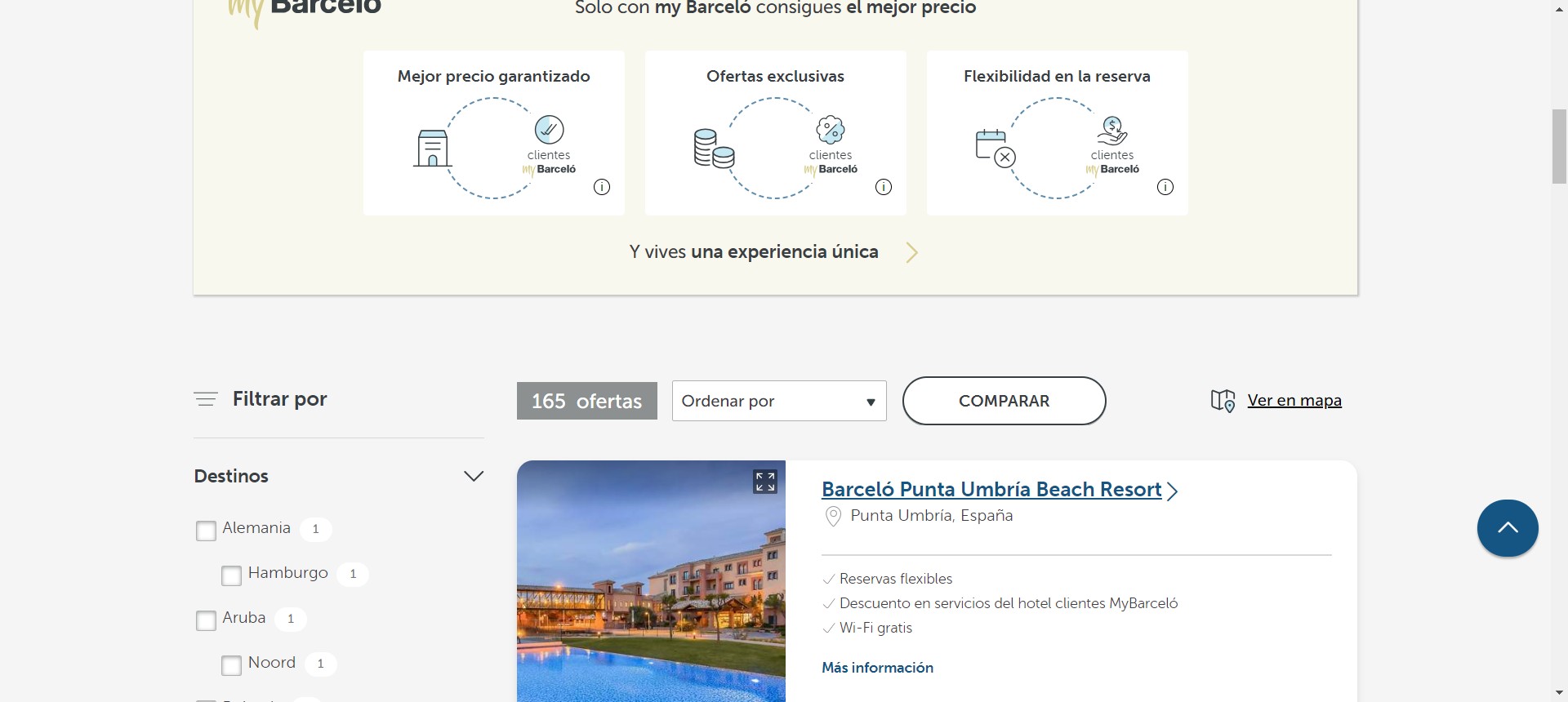This screenshot has width=1568, height=702.
Task: Open the Ordenar por dropdown
Action: pyautogui.click(x=778, y=401)
